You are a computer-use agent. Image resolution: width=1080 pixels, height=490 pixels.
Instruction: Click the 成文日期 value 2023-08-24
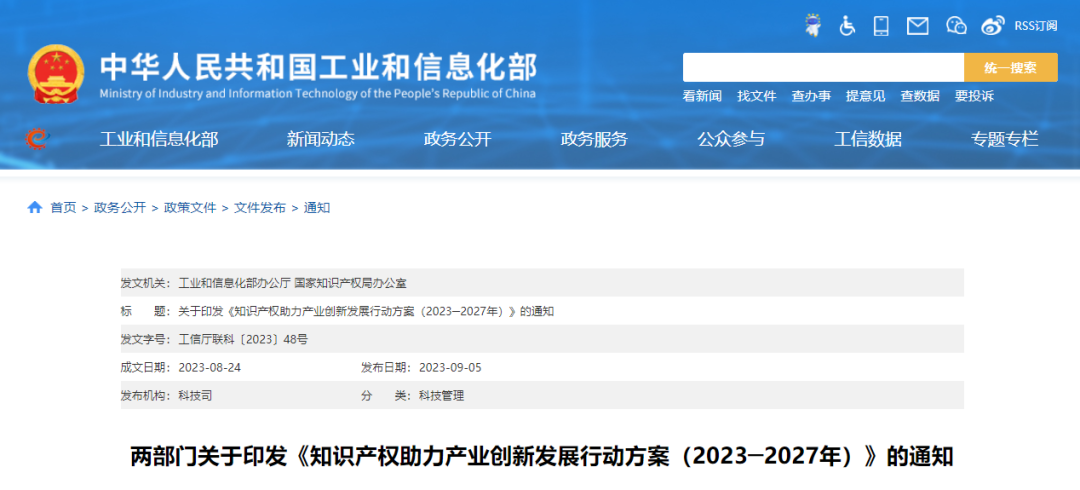(209, 367)
